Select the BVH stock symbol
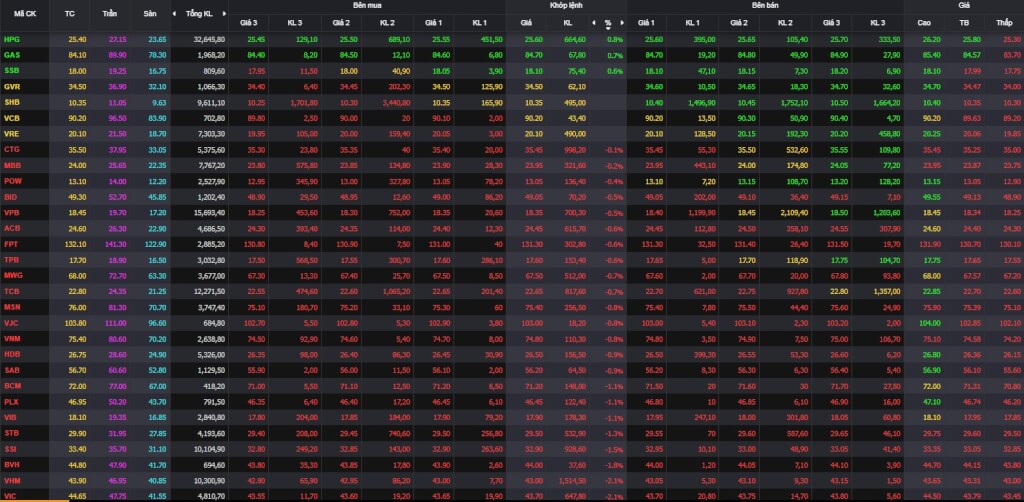The height and width of the screenshot is (502, 1024). pyautogui.click(x=12, y=464)
